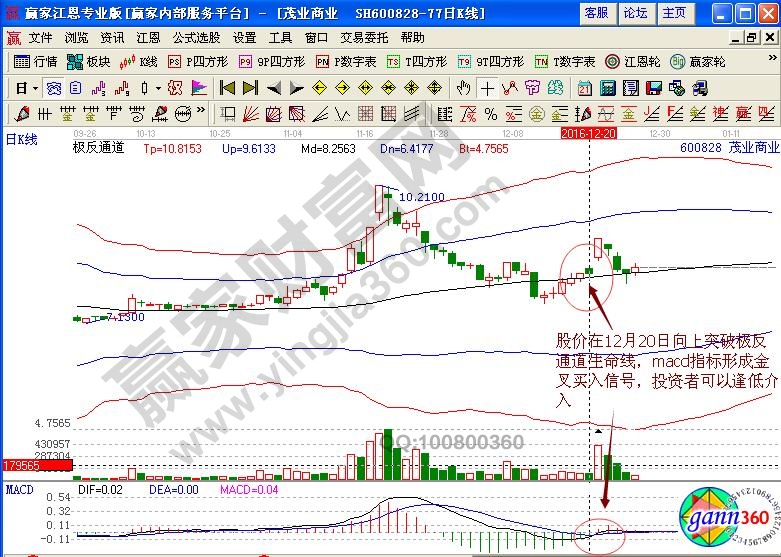Switch to K线 candlestick chart

[x=138, y=61]
